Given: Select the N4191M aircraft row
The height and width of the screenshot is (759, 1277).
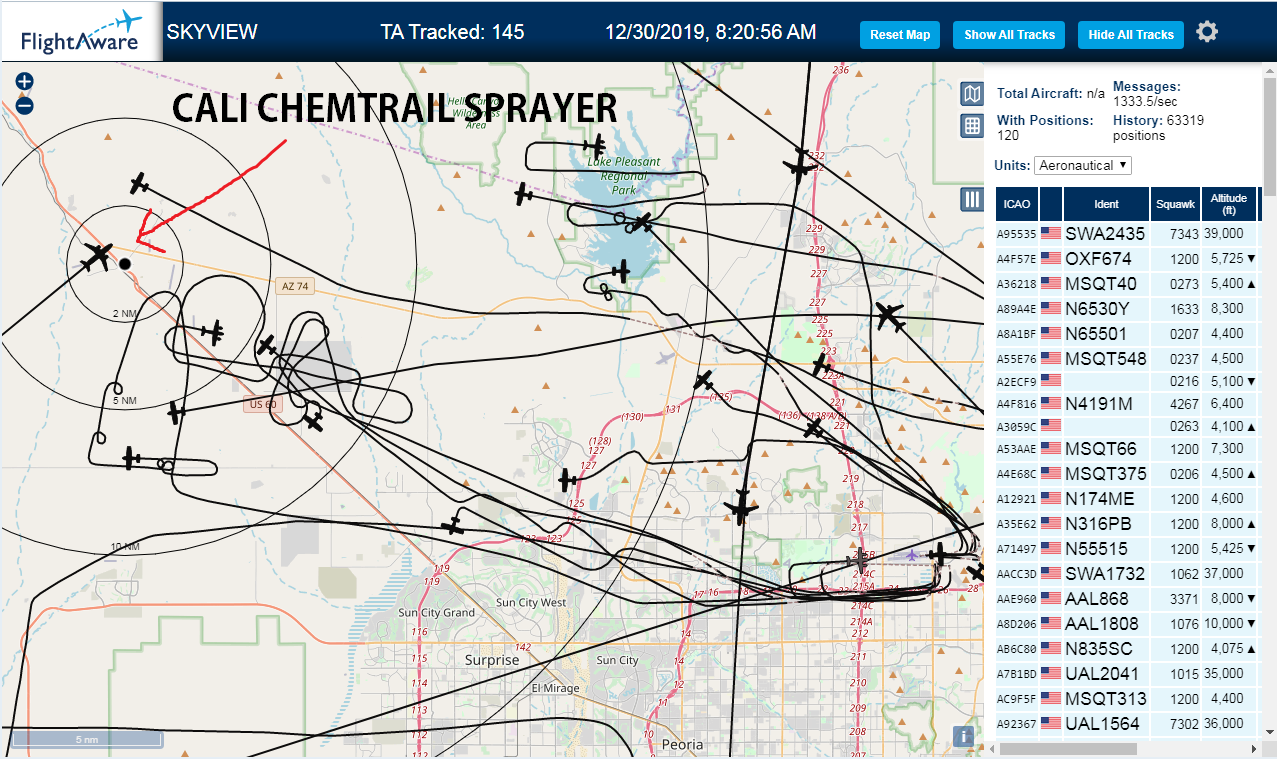Looking at the screenshot, I should coord(1127,403).
